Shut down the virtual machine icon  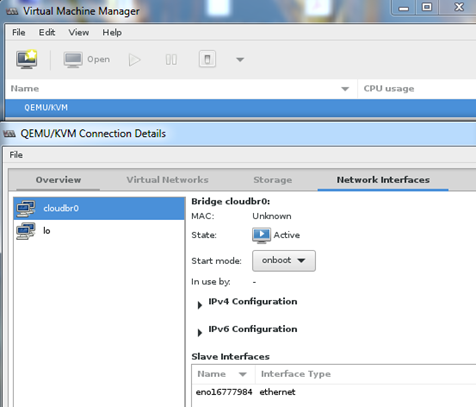click(x=207, y=59)
